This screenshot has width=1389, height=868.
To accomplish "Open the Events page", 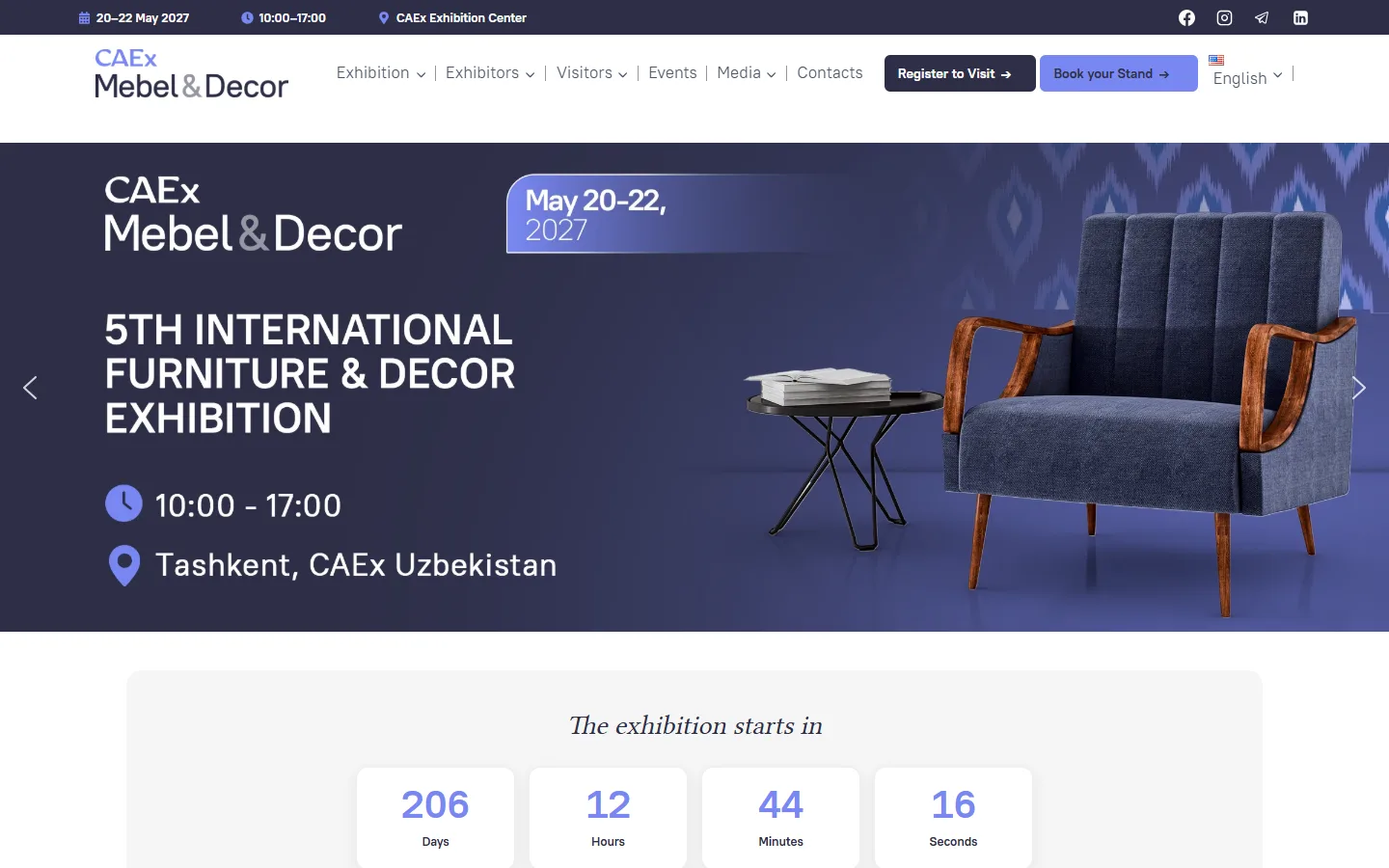I will click(x=672, y=73).
